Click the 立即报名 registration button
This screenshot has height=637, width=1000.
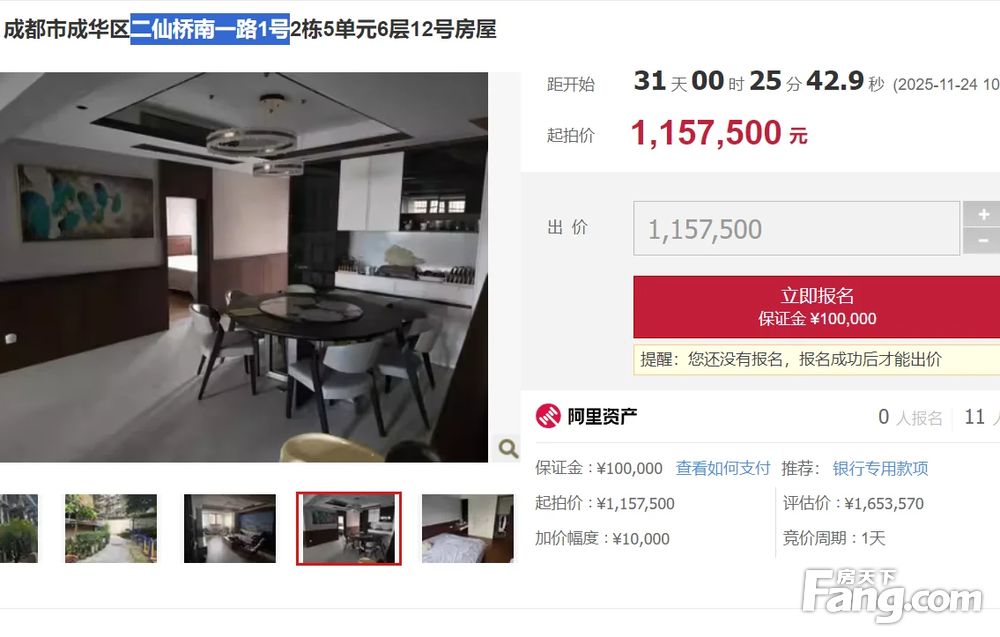click(816, 307)
